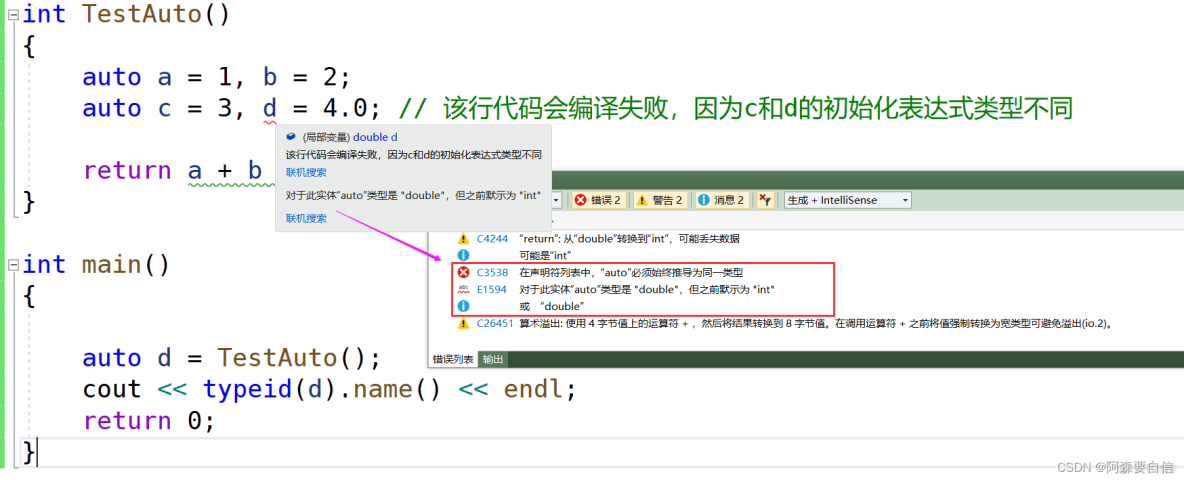Viewport: 1184px width, 480px height.
Task: Click endl in the cout line
Action: point(532,389)
